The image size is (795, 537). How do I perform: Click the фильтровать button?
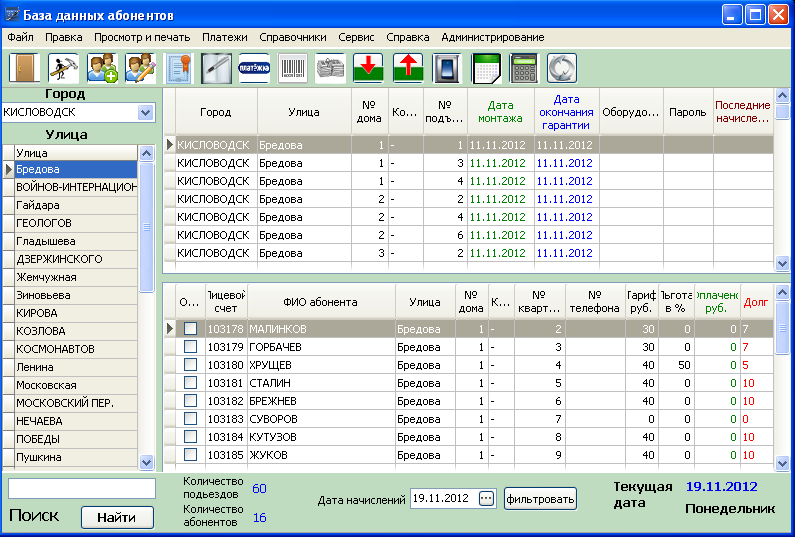540,499
